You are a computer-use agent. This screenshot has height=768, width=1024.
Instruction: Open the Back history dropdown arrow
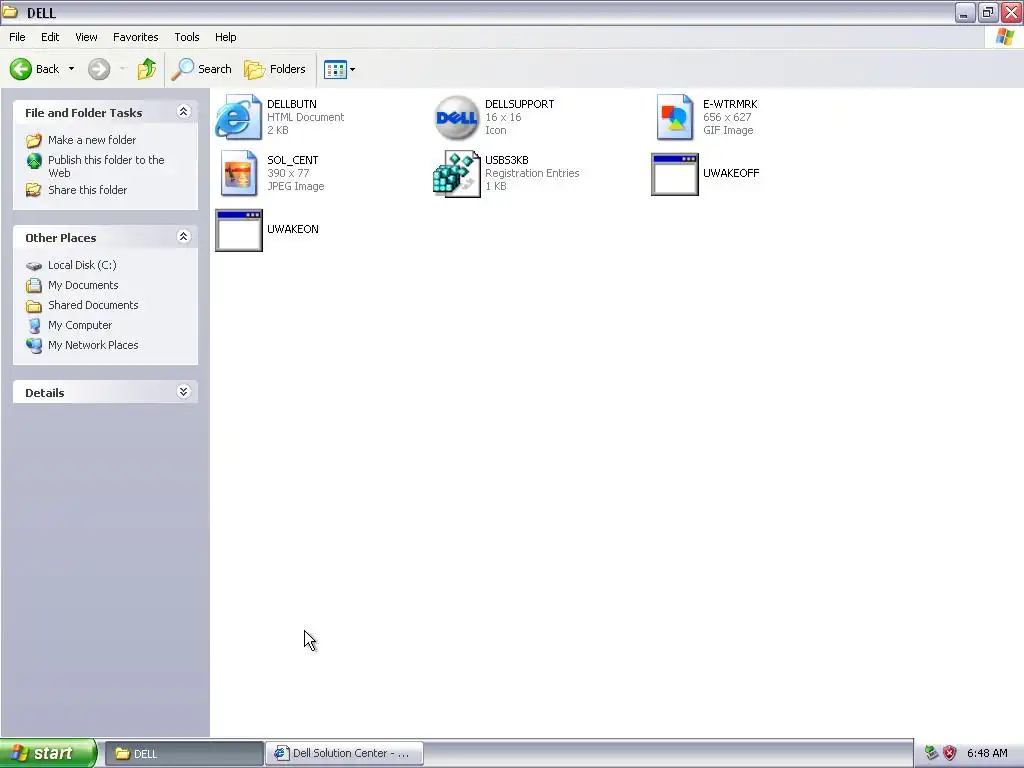click(x=71, y=69)
